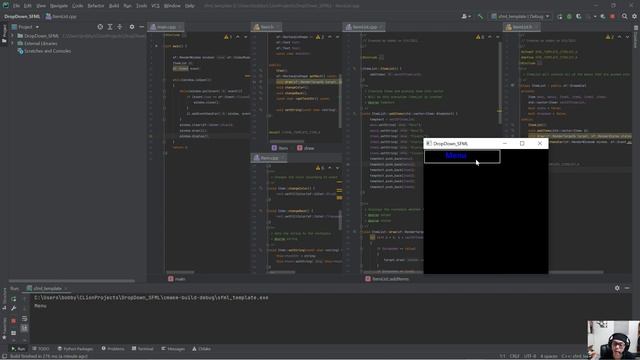This screenshot has height=360, width=640.
Task: Open the user account dropdown icon
Action: pos(466,16)
